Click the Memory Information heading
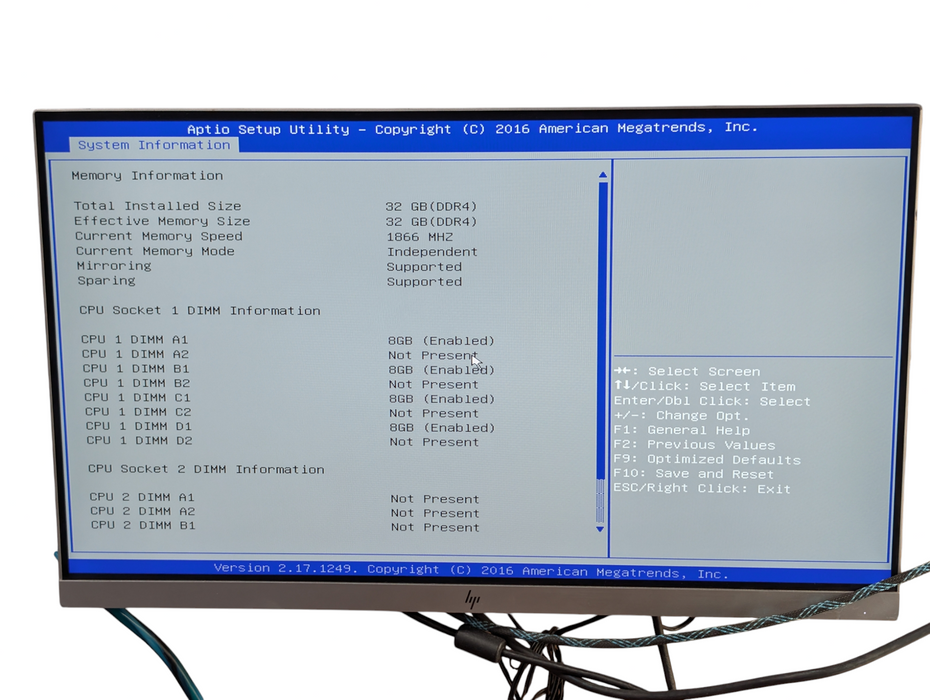This screenshot has width=930, height=700. [147, 176]
